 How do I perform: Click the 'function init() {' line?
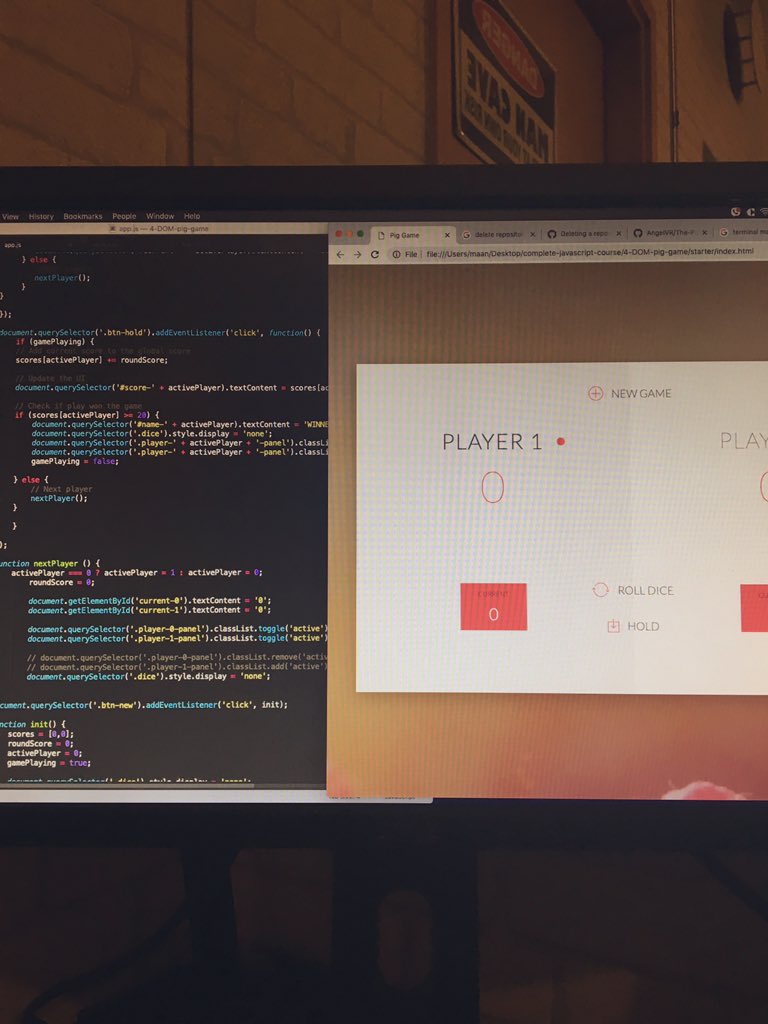33,724
